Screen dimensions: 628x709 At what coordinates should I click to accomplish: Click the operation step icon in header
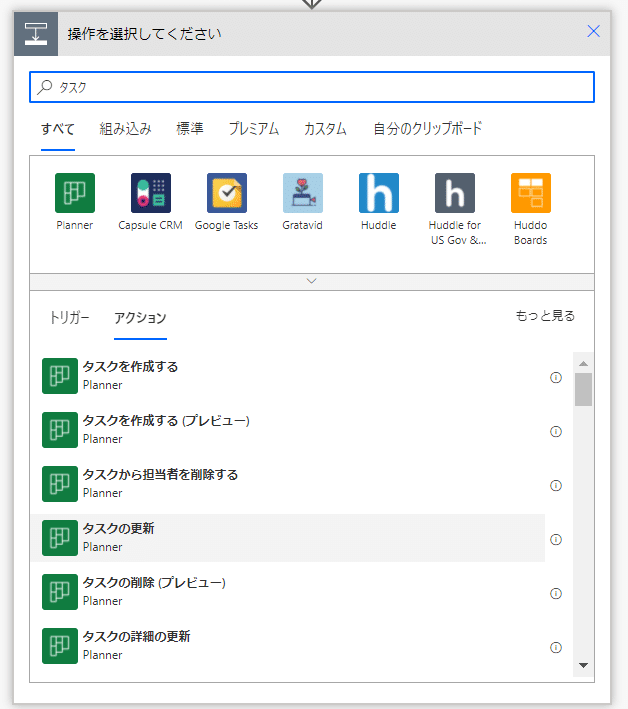point(36,34)
